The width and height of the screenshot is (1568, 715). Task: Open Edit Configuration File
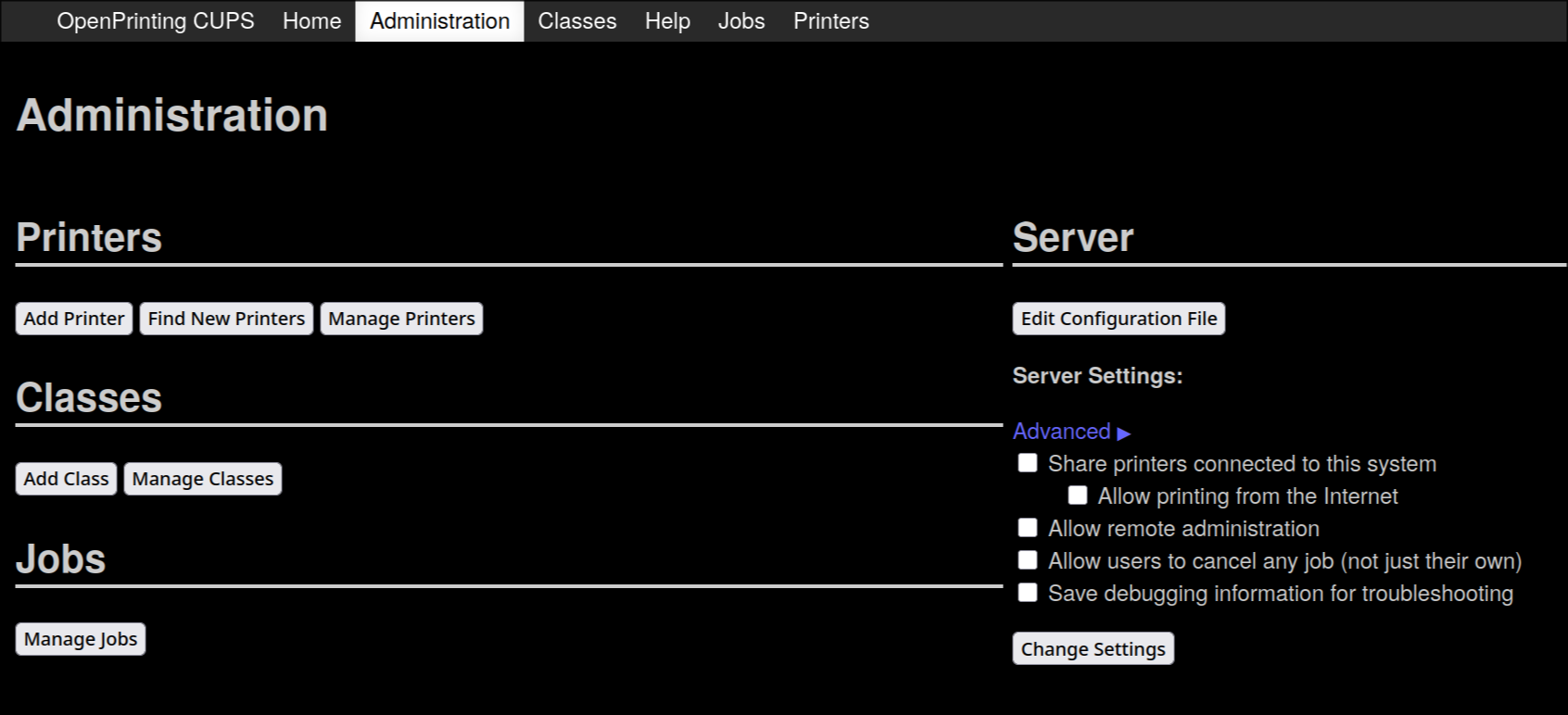1119,319
